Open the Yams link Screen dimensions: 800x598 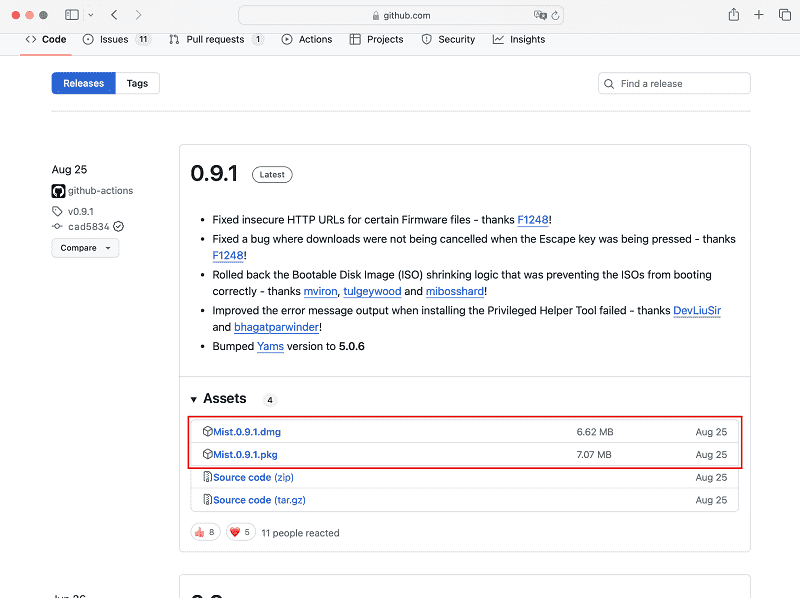(270, 346)
